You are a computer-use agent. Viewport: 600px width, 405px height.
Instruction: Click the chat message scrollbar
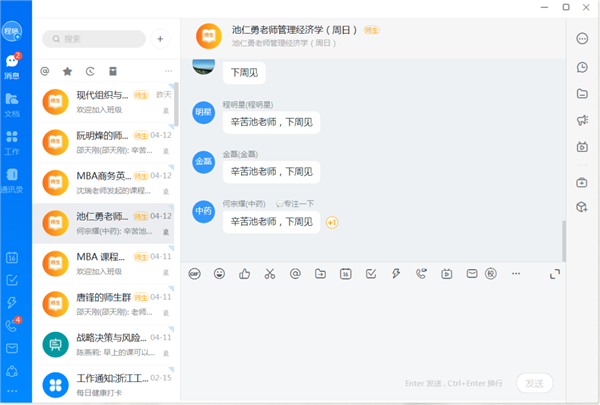pyautogui.click(x=563, y=240)
